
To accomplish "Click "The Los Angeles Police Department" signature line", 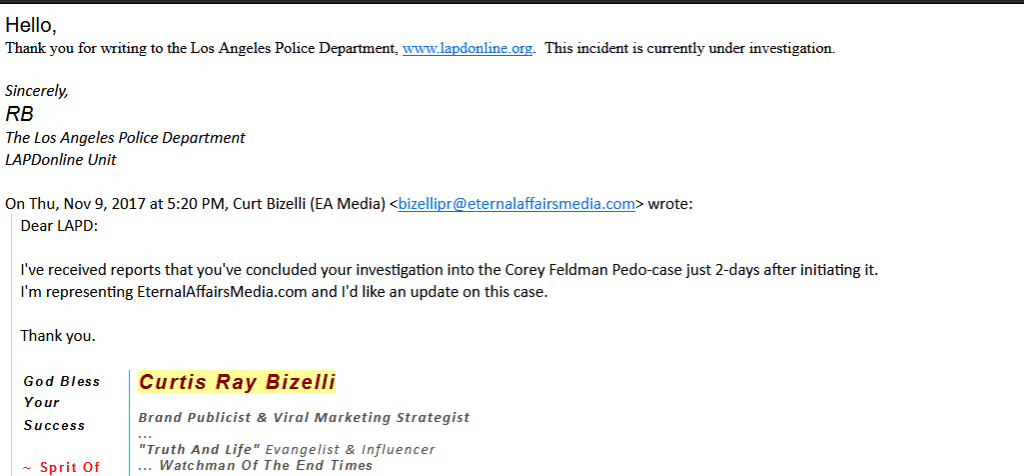I will [125, 137].
